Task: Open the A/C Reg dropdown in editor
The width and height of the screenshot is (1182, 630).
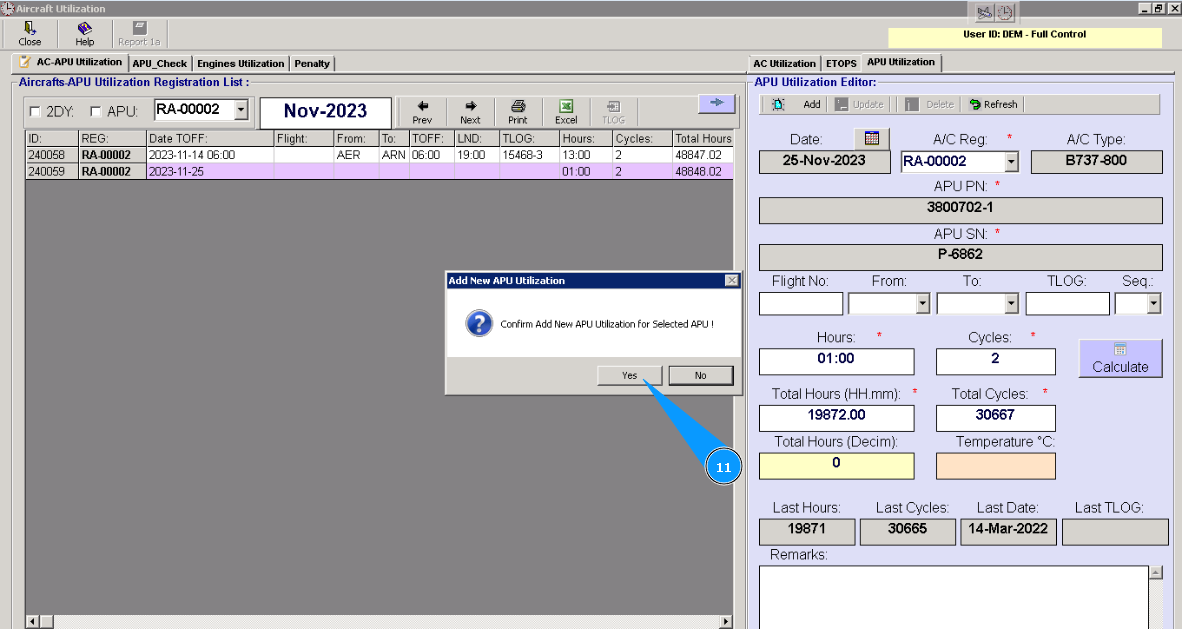Action: [1012, 161]
